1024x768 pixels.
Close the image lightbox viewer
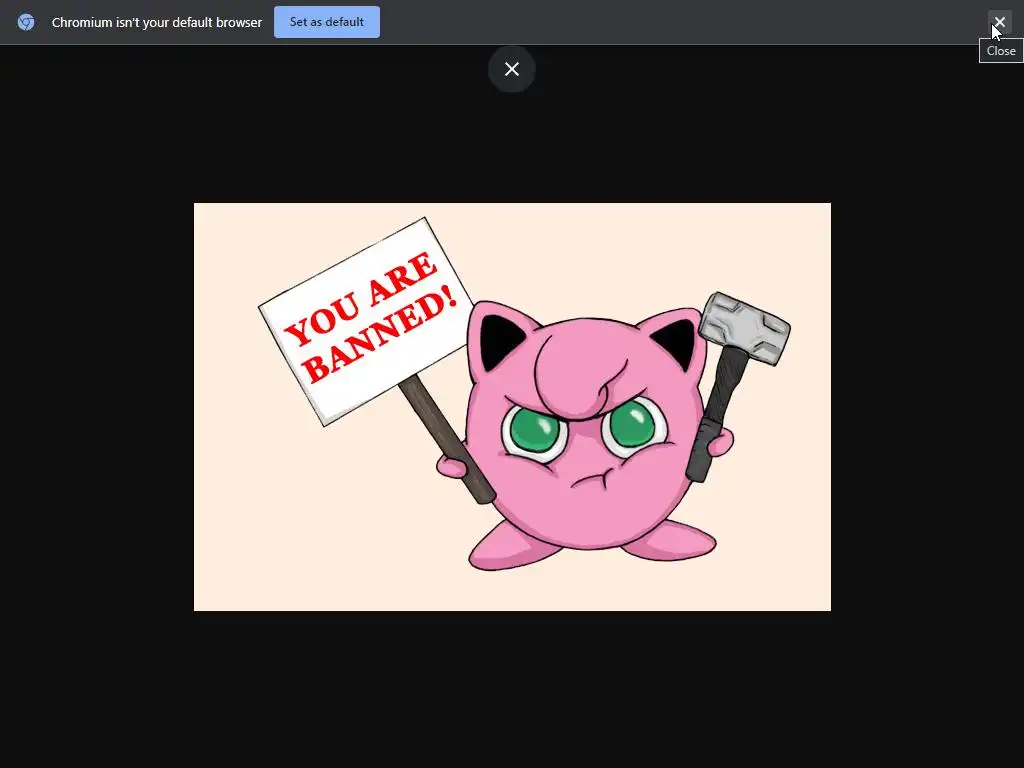[512, 69]
